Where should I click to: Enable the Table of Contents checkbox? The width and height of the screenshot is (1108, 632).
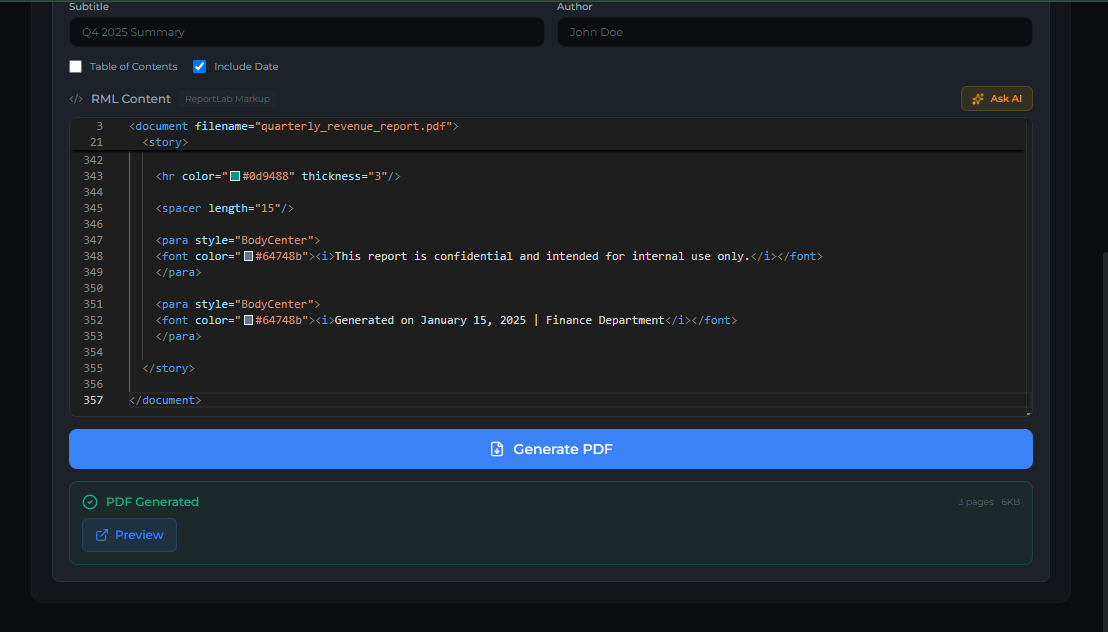pyautogui.click(x=76, y=66)
